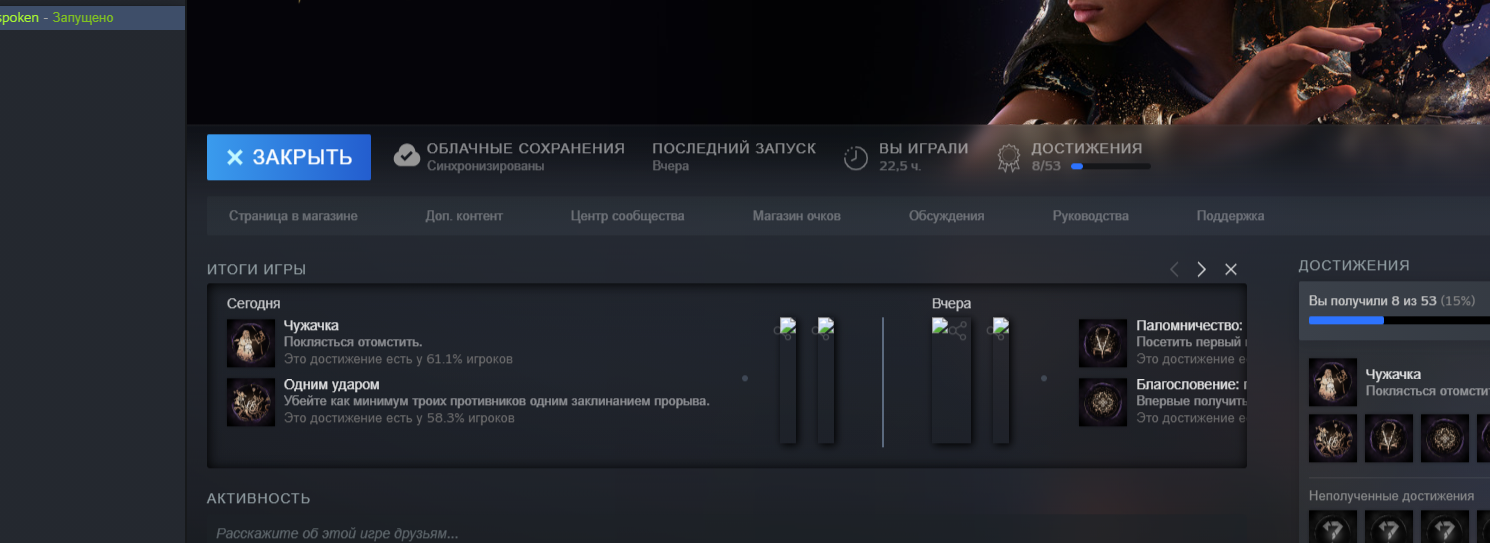Screen dimensions: 1490x543
Task: Go to Центр сообщества
Action: click(x=627, y=216)
